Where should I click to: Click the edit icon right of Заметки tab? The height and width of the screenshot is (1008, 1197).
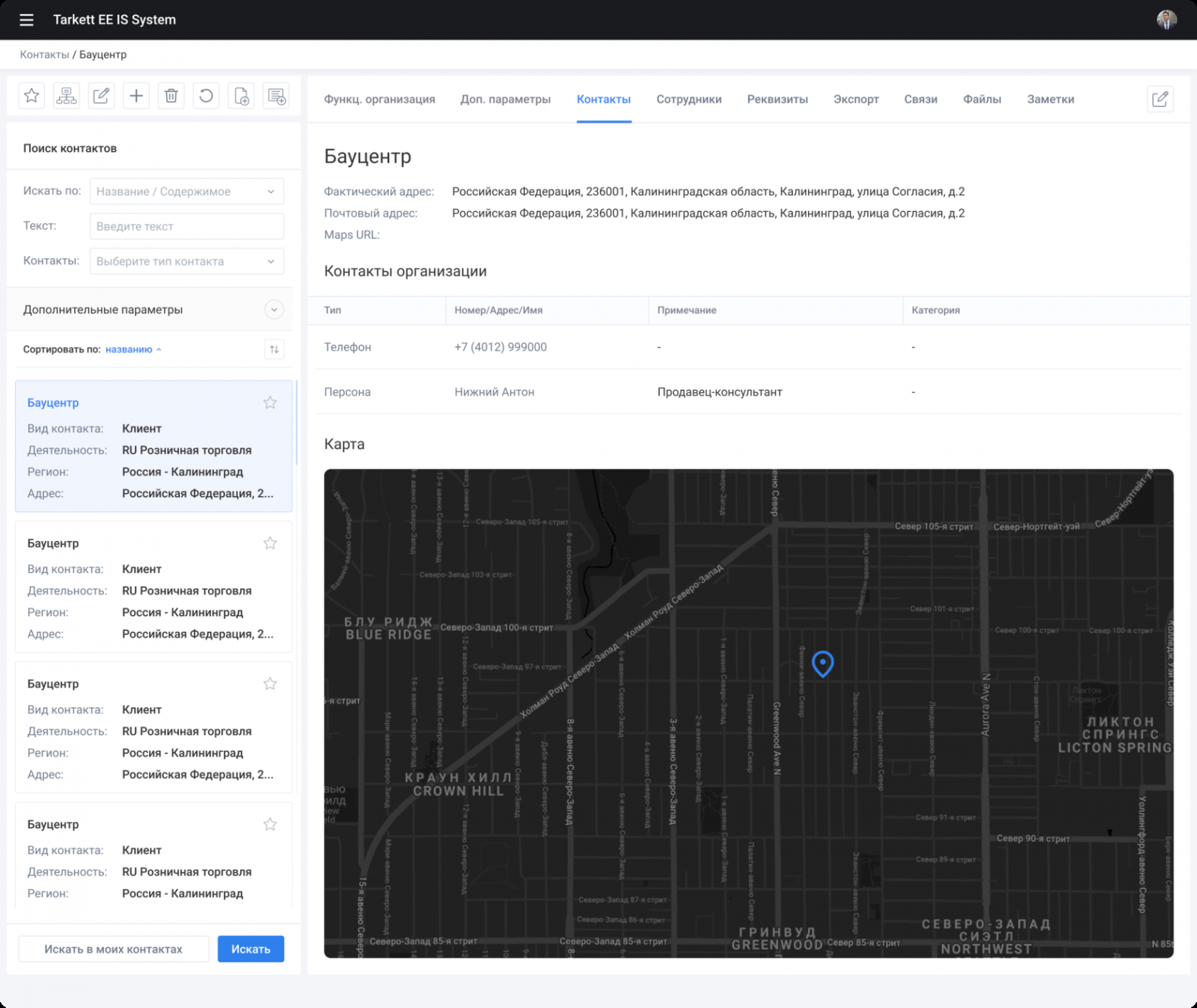pos(1160,99)
